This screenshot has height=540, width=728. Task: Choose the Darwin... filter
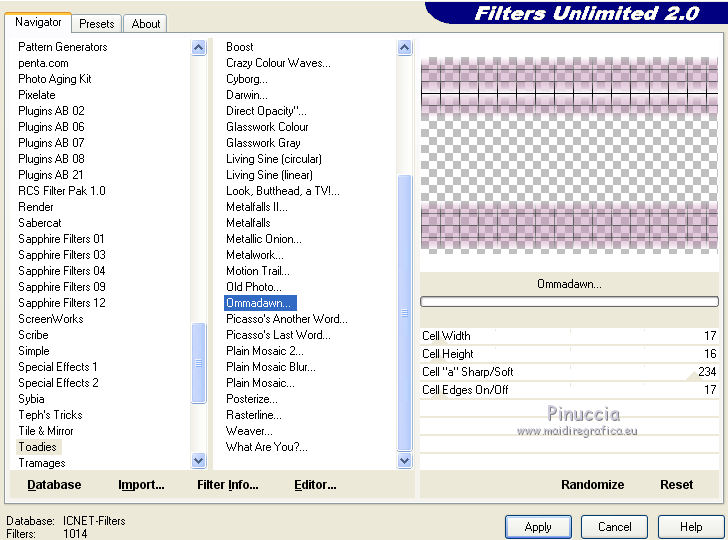coord(247,95)
